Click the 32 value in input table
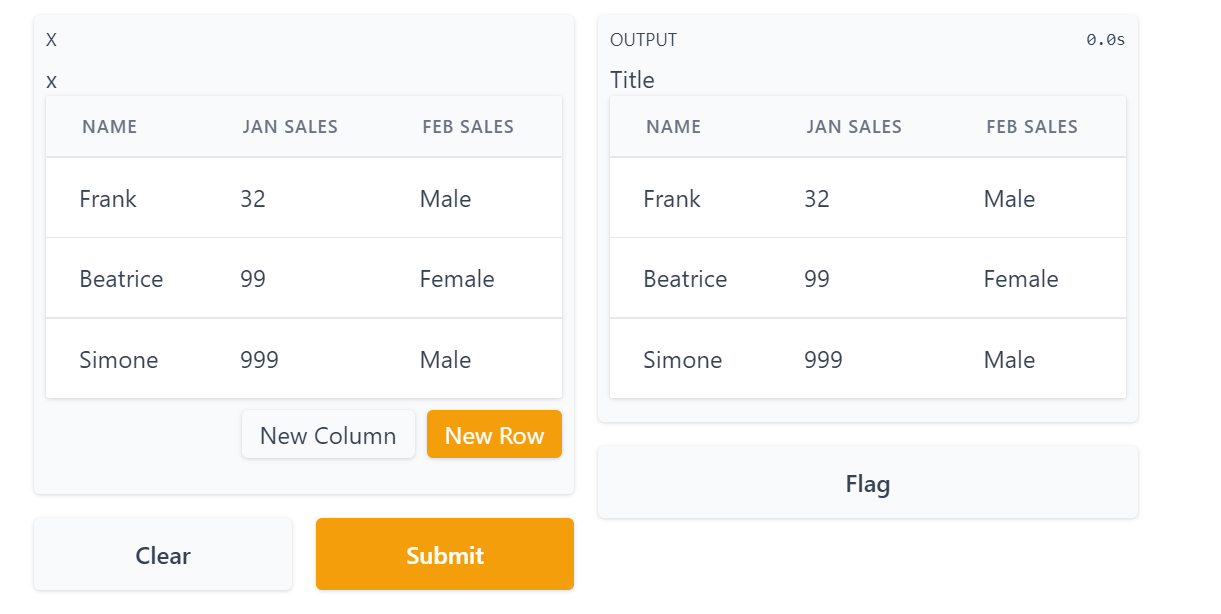 coord(253,199)
